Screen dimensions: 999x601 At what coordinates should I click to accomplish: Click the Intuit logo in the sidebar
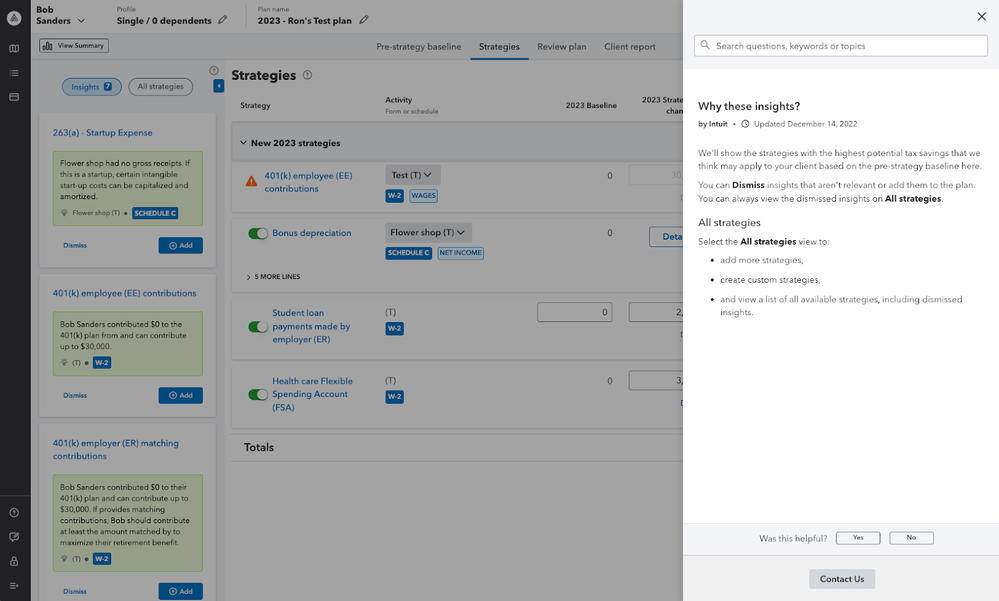coord(14,18)
